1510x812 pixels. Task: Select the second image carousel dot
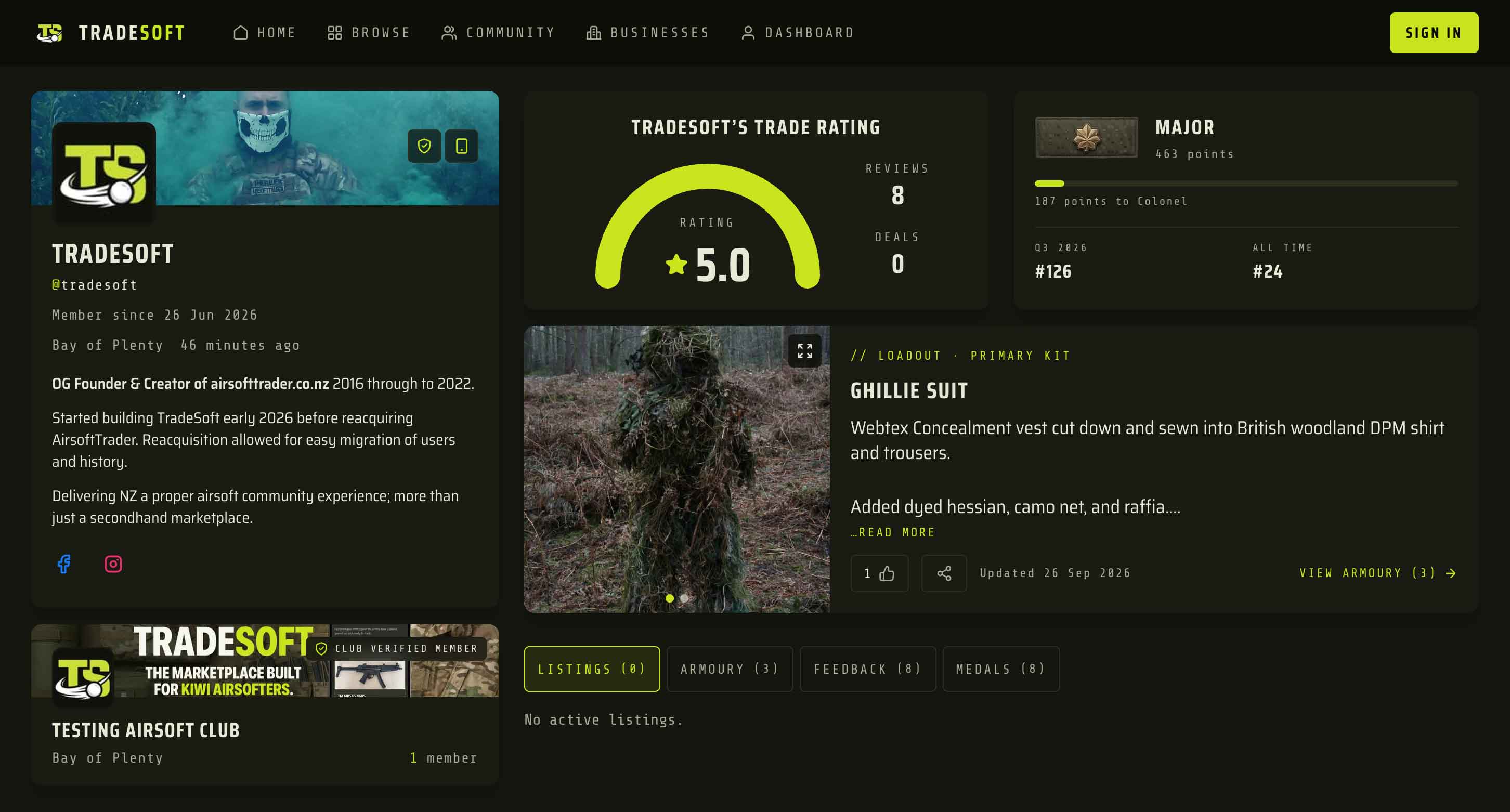[x=684, y=598]
